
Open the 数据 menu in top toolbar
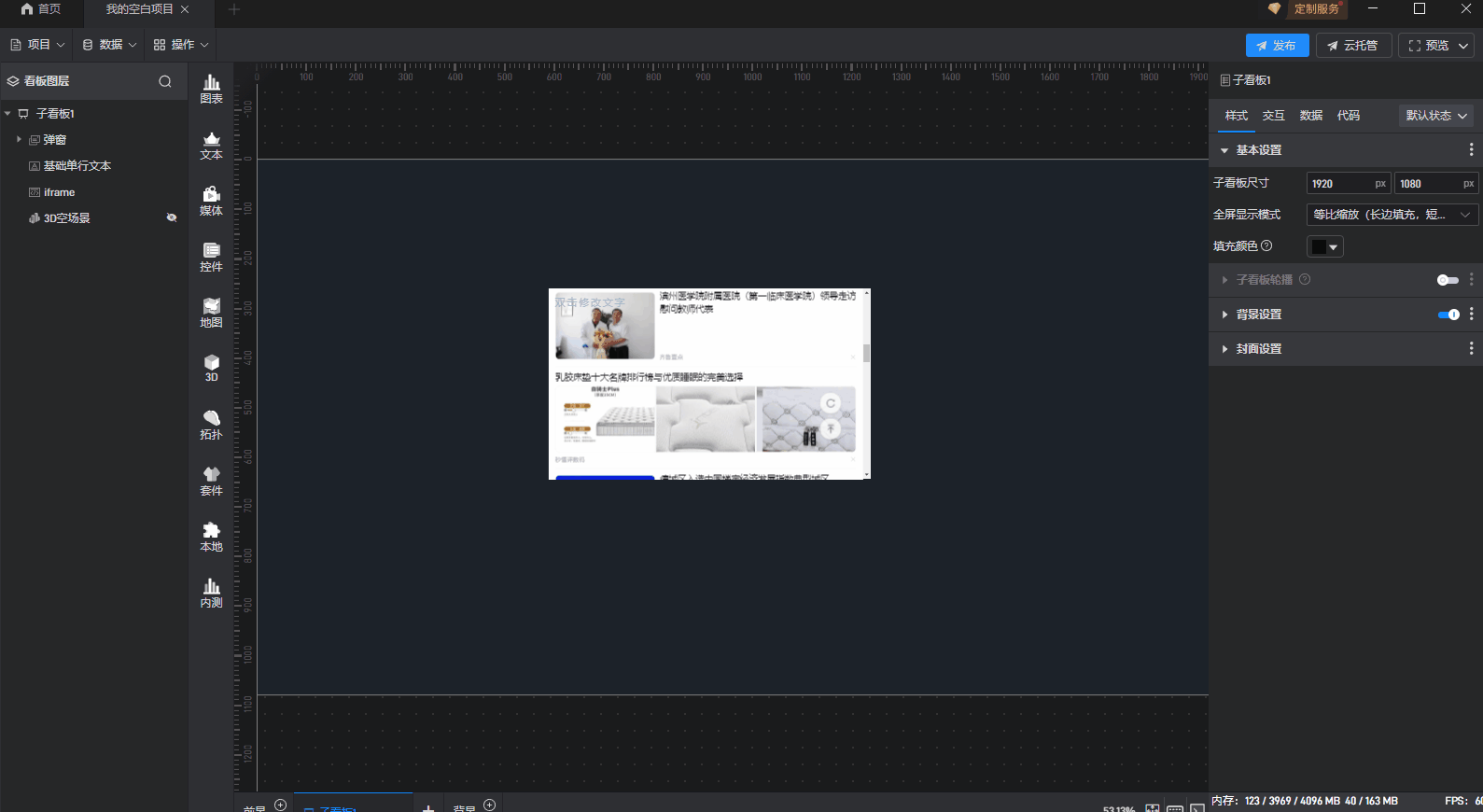[x=109, y=44]
